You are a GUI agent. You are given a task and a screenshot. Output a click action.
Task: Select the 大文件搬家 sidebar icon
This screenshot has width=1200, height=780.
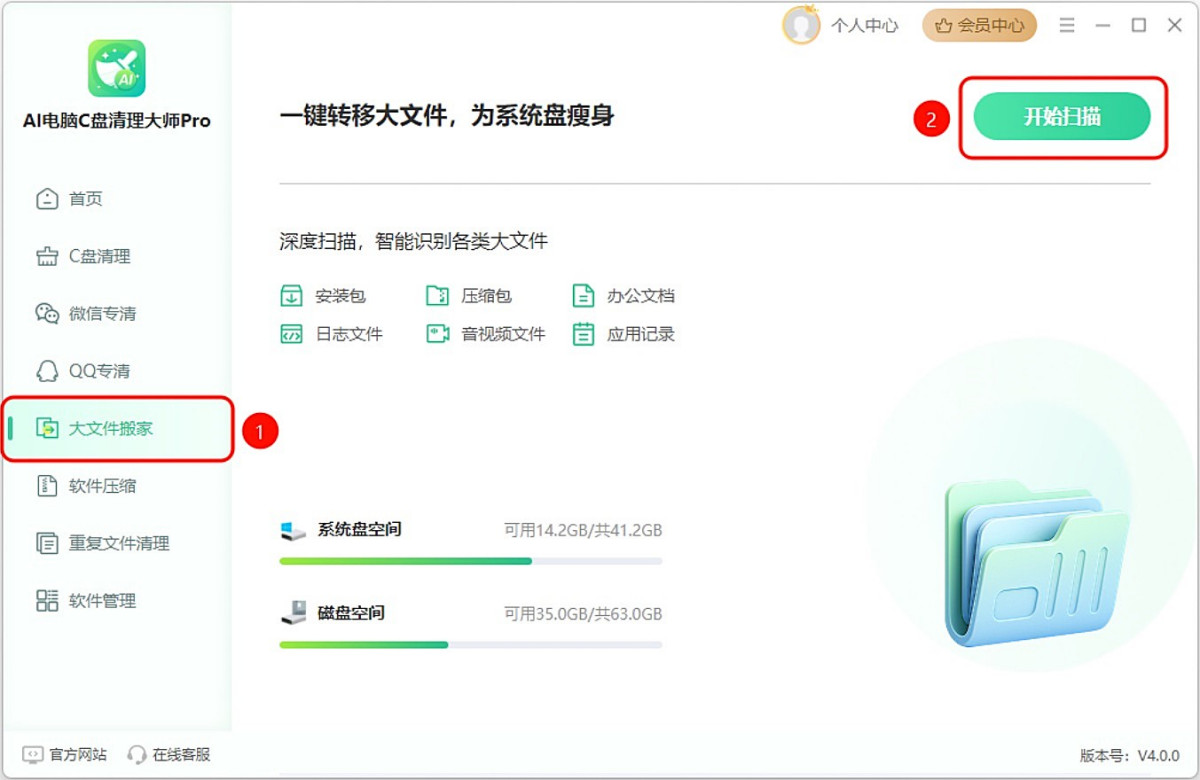[x=47, y=429]
